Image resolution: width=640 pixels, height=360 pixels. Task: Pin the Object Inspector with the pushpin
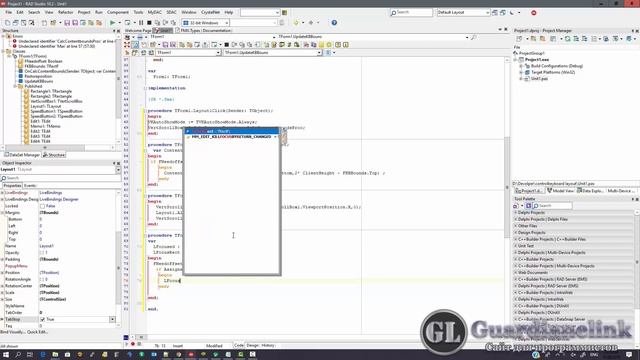click(x=114, y=163)
